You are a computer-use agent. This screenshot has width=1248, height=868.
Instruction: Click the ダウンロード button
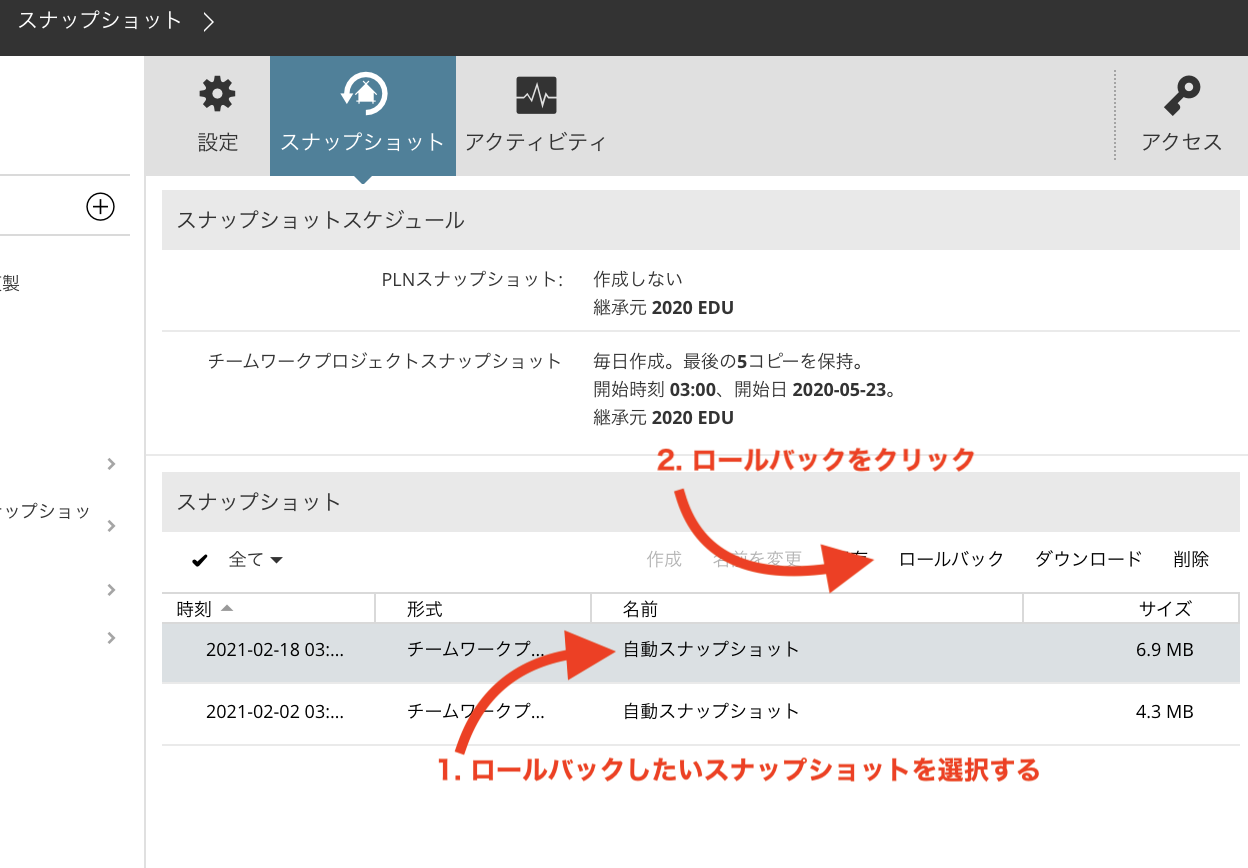pos(1088,559)
